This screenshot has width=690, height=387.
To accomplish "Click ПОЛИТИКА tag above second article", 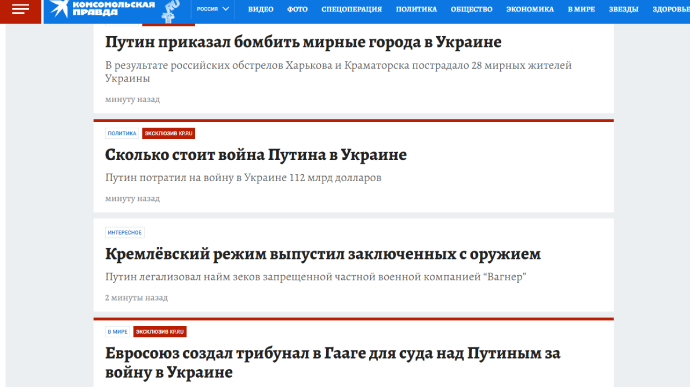I will (x=122, y=133).
